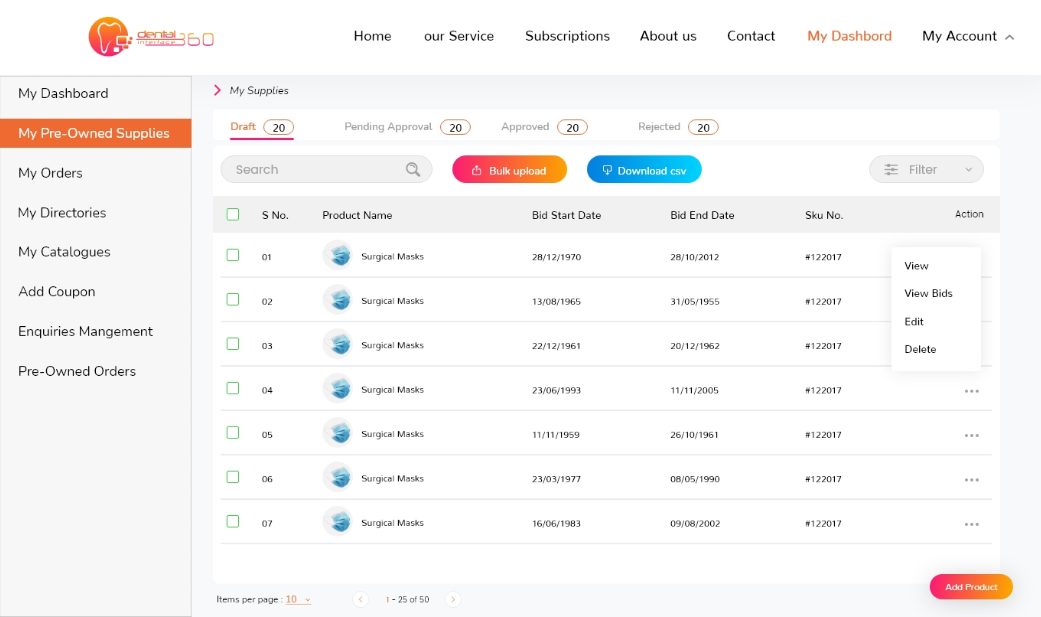Image resolution: width=1041 pixels, height=617 pixels.
Task: Click the next page arrow in pagination
Action: [453, 600]
